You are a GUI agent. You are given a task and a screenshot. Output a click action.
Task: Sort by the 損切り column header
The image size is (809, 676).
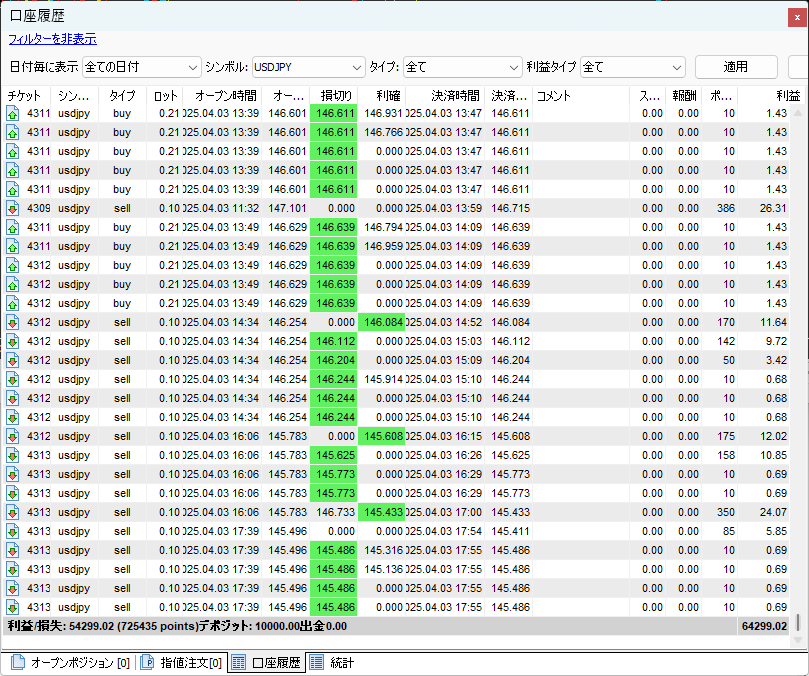334,95
